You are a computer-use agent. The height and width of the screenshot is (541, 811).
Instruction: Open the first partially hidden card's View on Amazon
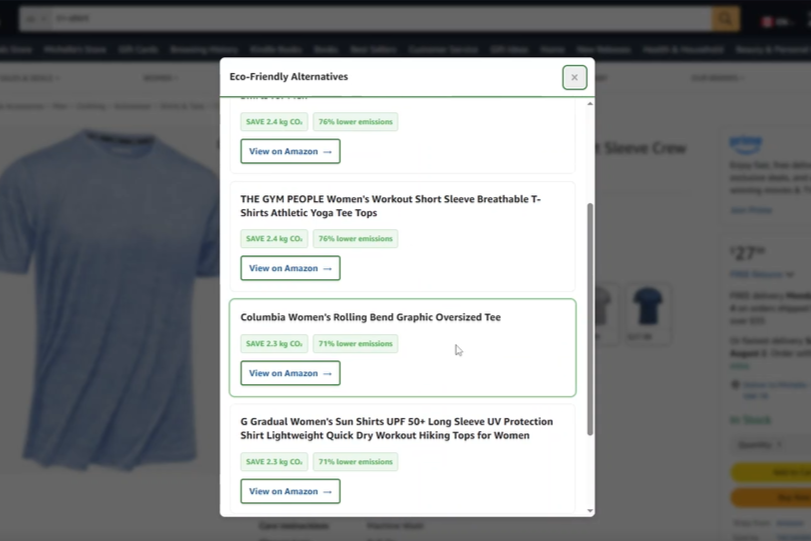click(290, 151)
